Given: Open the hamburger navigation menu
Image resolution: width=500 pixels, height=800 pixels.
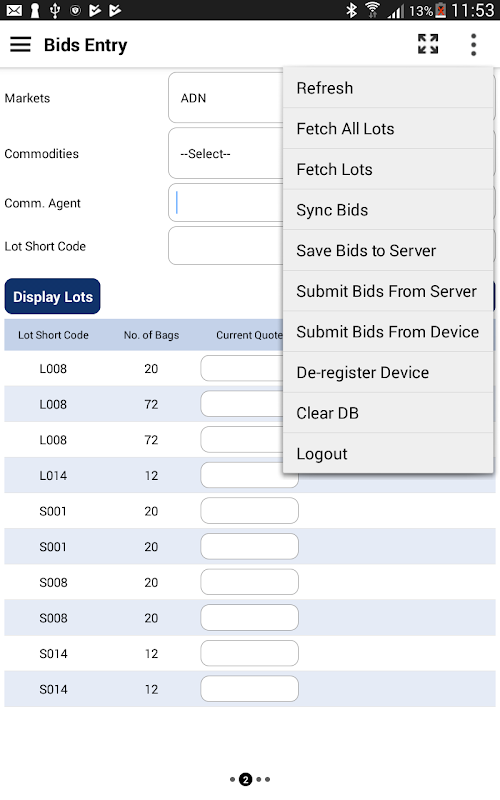Looking at the screenshot, I should (20, 45).
